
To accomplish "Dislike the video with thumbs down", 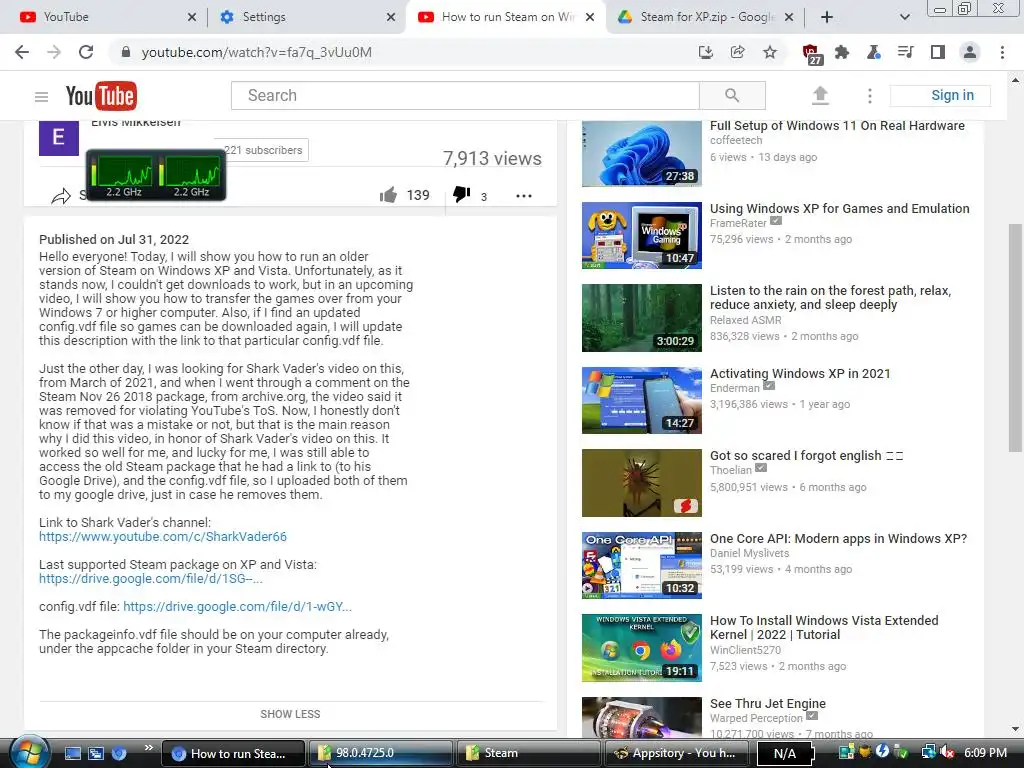I will tap(461, 194).
